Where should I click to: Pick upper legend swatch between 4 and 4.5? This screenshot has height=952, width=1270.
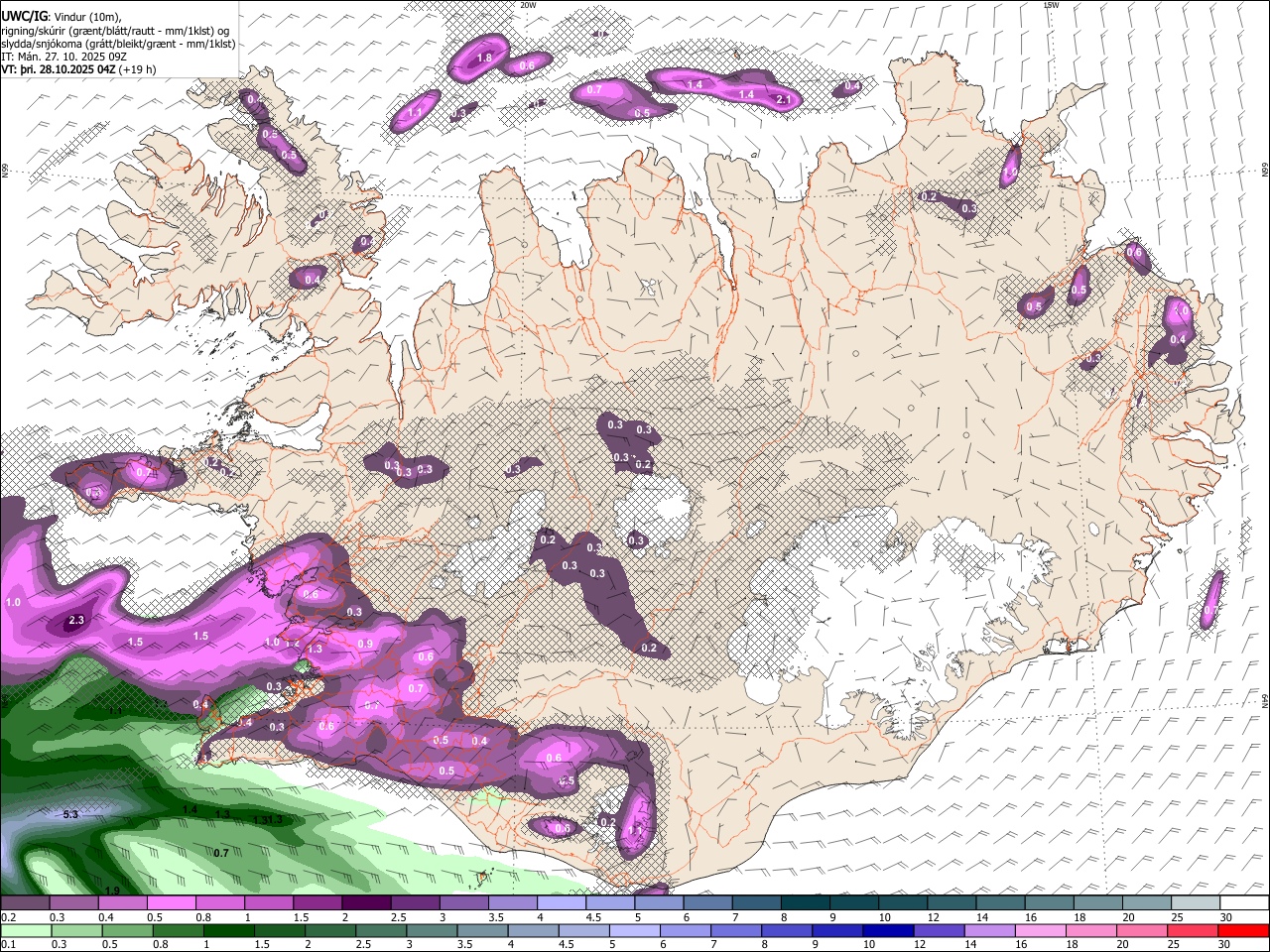[562, 902]
